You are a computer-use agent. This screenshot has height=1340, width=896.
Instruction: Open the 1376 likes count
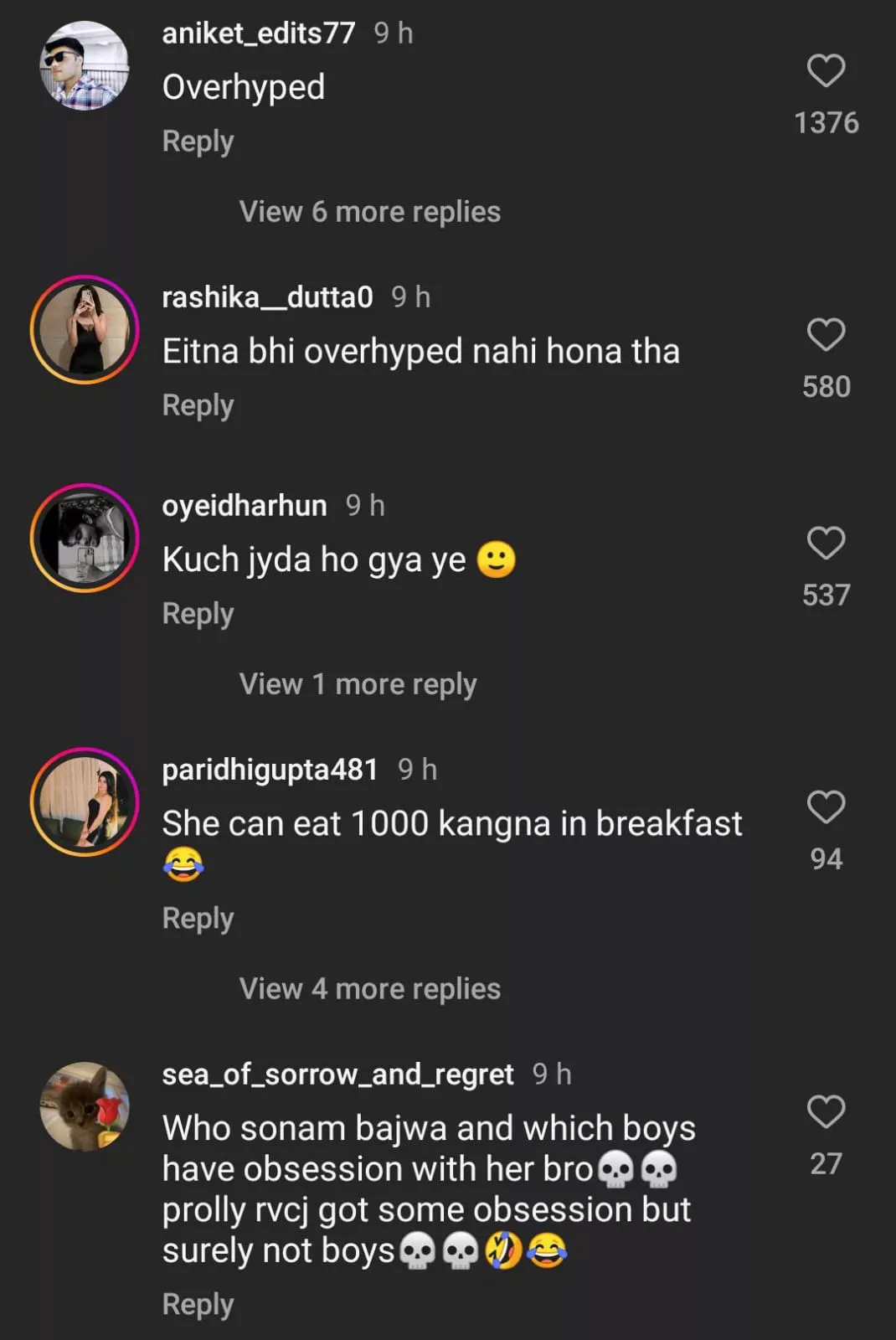(826, 123)
